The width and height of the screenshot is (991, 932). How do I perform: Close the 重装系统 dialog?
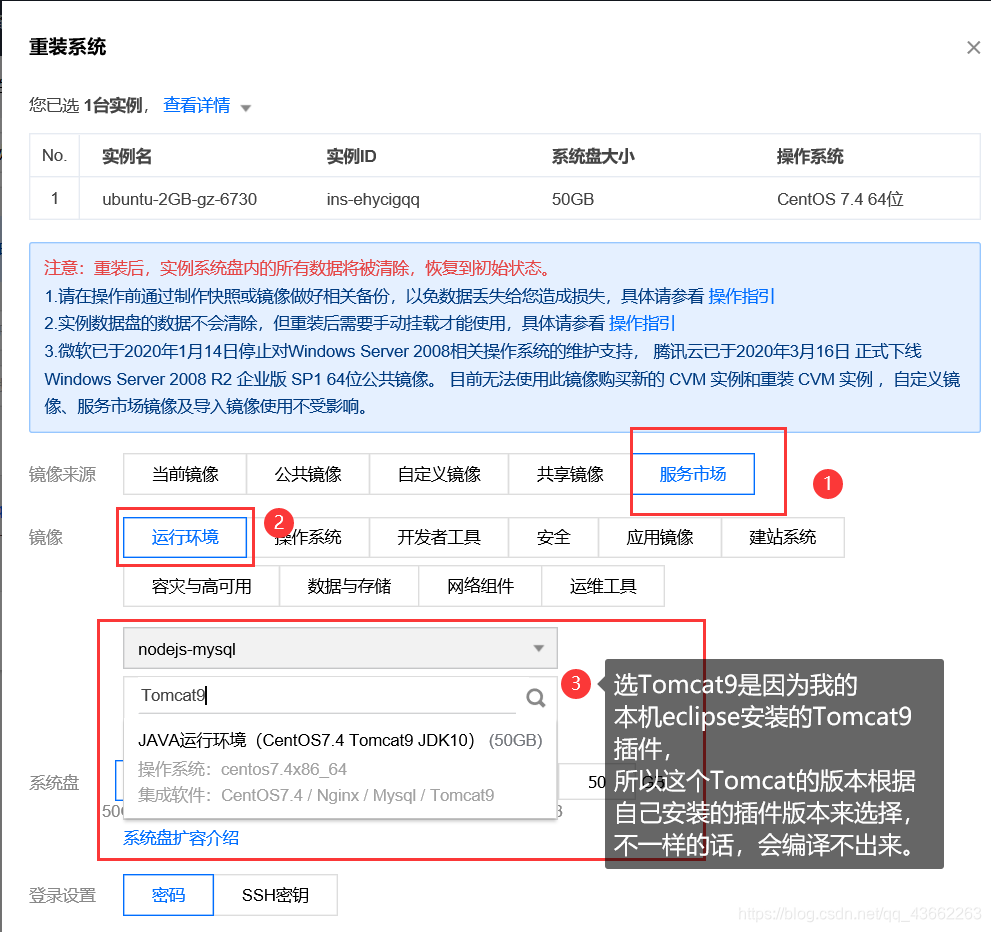point(973,47)
